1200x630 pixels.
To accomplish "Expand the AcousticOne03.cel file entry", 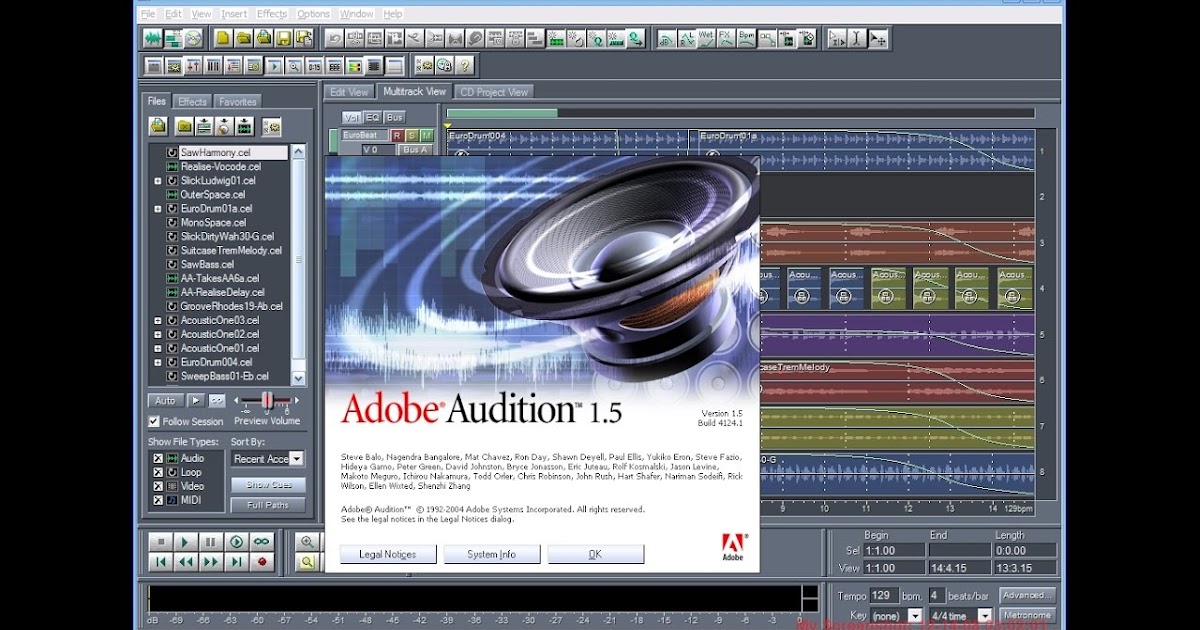I will coord(158,320).
